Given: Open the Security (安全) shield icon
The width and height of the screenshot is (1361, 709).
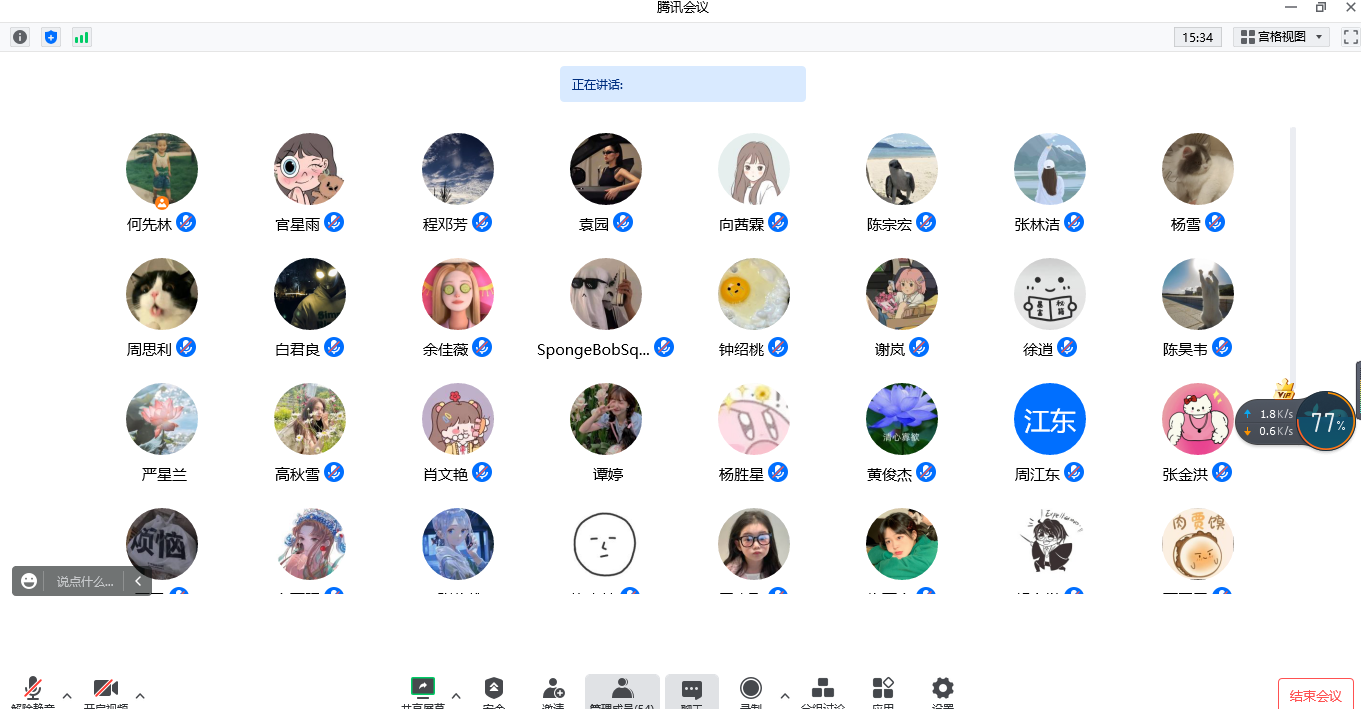Looking at the screenshot, I should [x=494, y=689].
